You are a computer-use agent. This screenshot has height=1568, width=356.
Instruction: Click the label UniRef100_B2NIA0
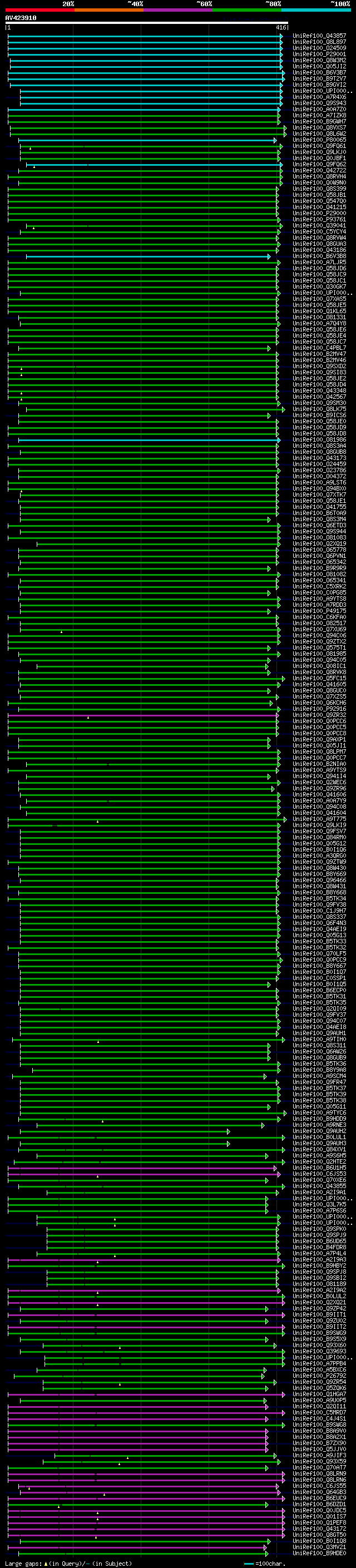[x=319, y=764]
